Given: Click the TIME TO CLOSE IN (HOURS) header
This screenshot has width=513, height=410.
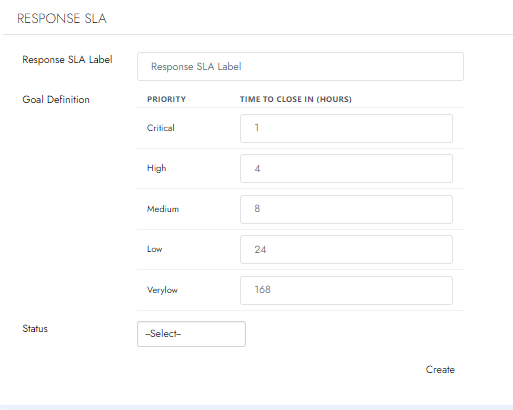Looking at the screenshot, I should click(296, 99).
